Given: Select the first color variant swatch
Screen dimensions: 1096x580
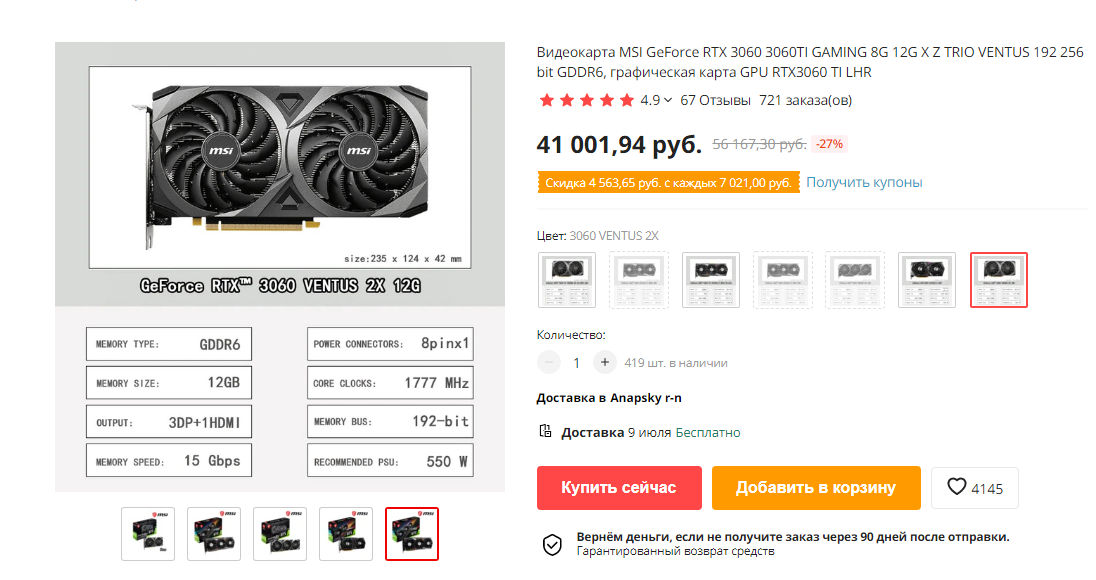Looking at the screenshot, I should (x=567, y=280).
